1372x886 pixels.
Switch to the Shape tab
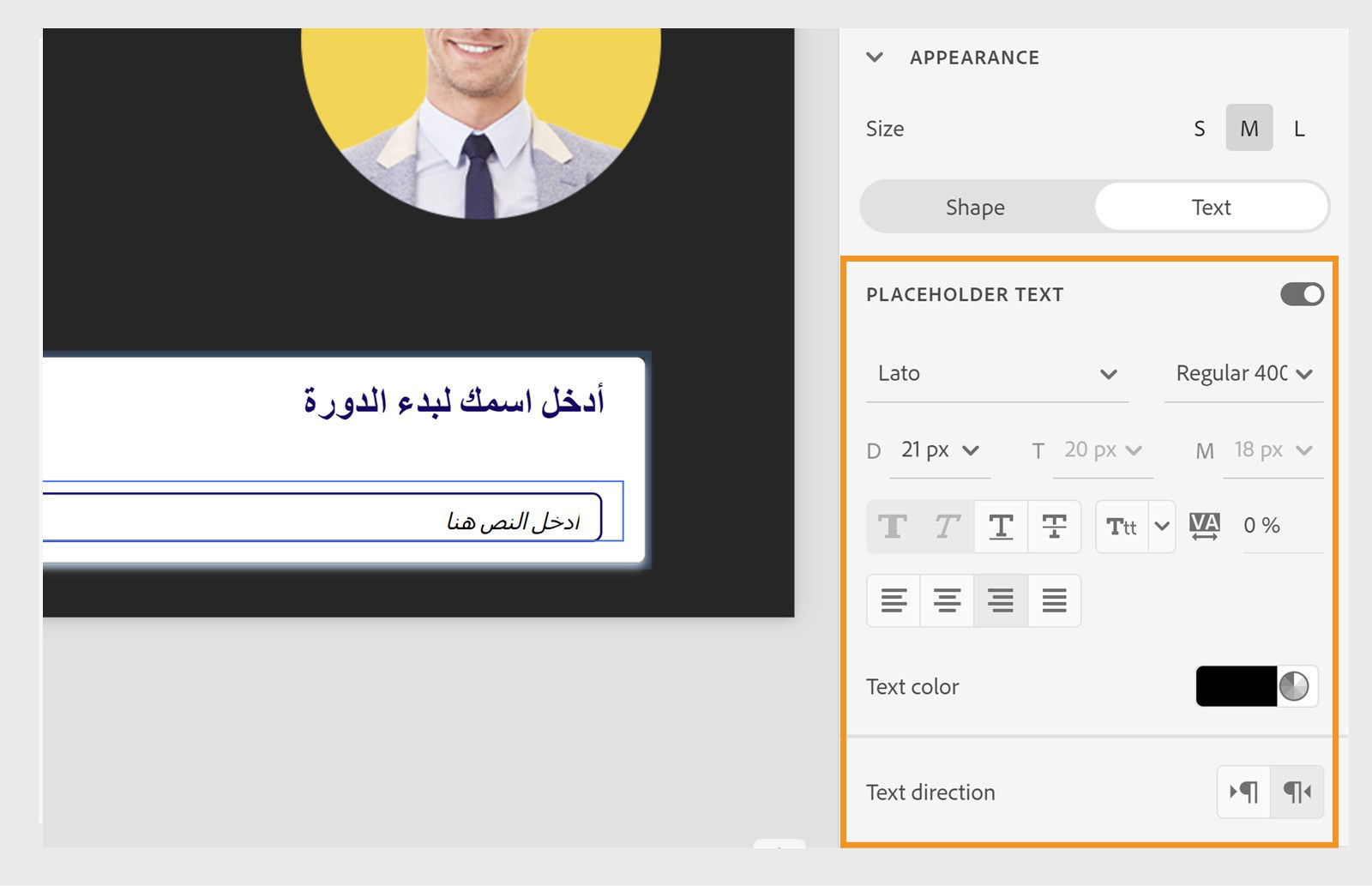pos(975,206)
